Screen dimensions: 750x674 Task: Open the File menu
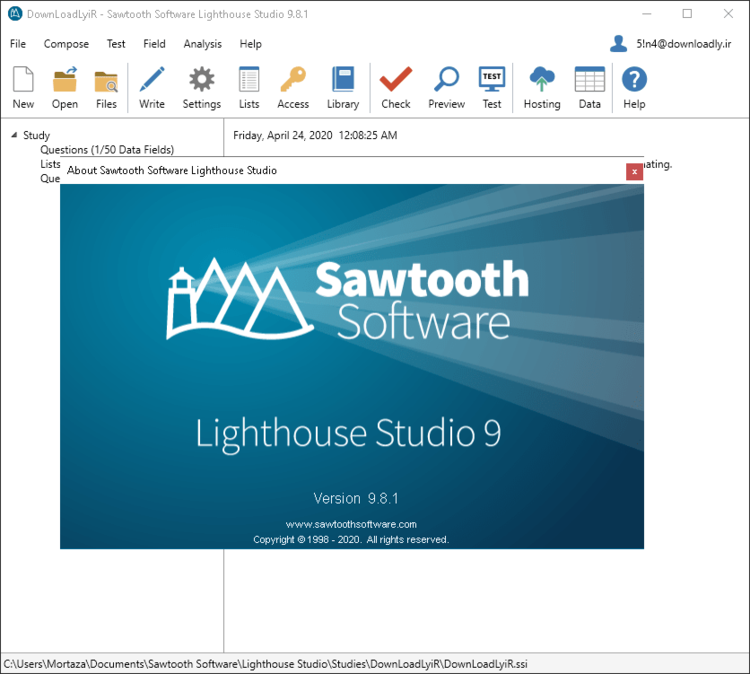[18, 44]
